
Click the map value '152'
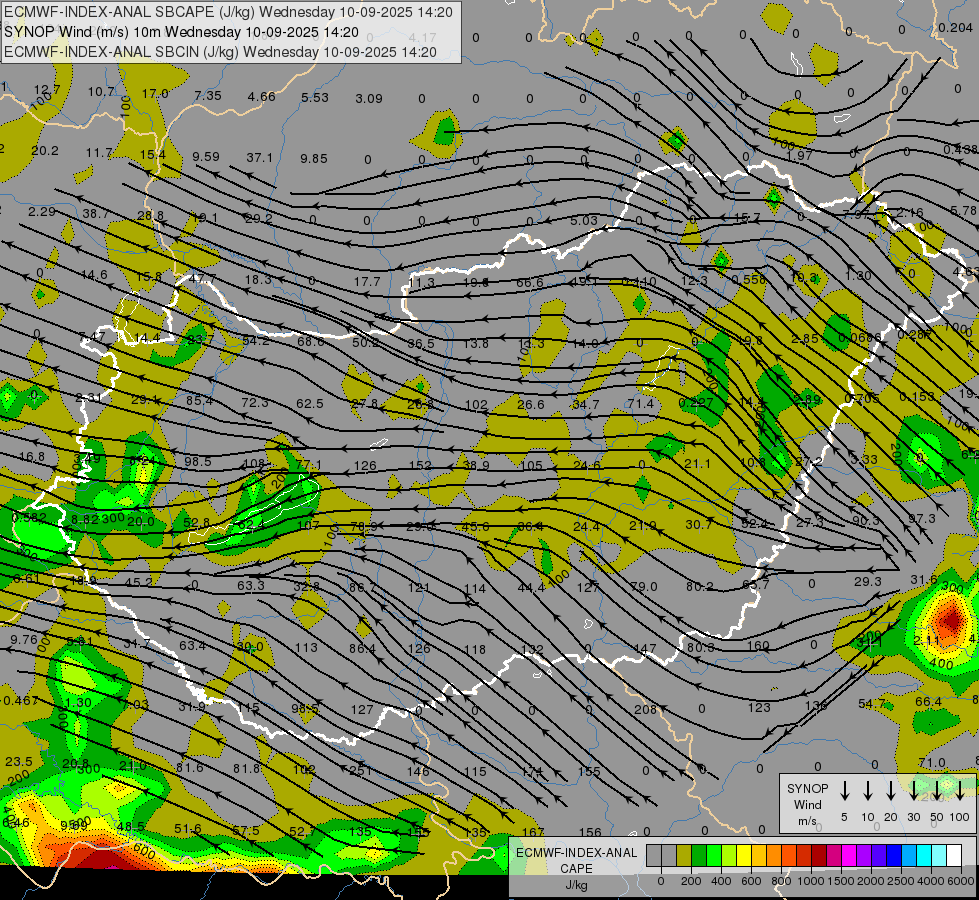(x=420, y=465)
